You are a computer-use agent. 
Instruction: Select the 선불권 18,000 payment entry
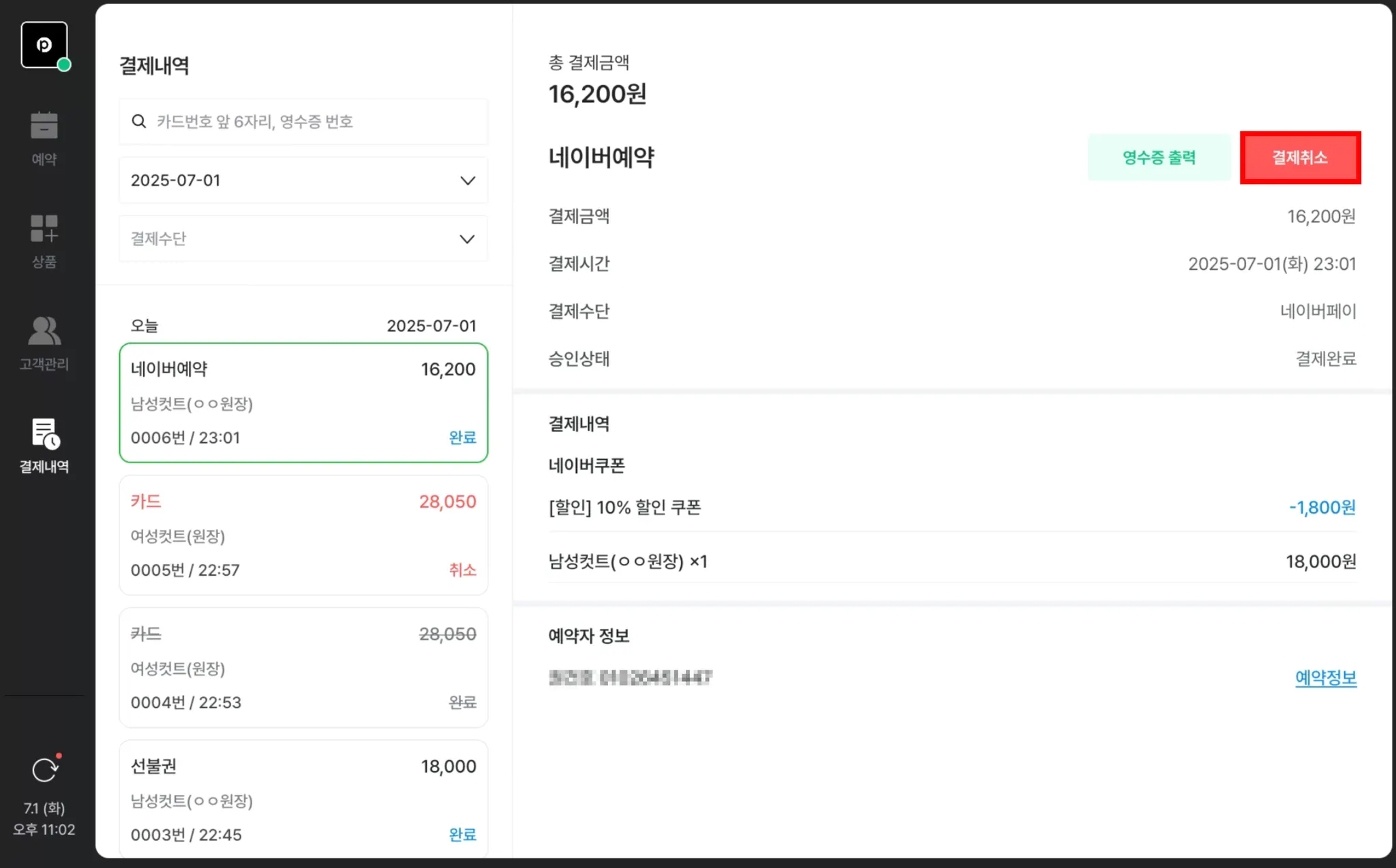click(303, 799)
